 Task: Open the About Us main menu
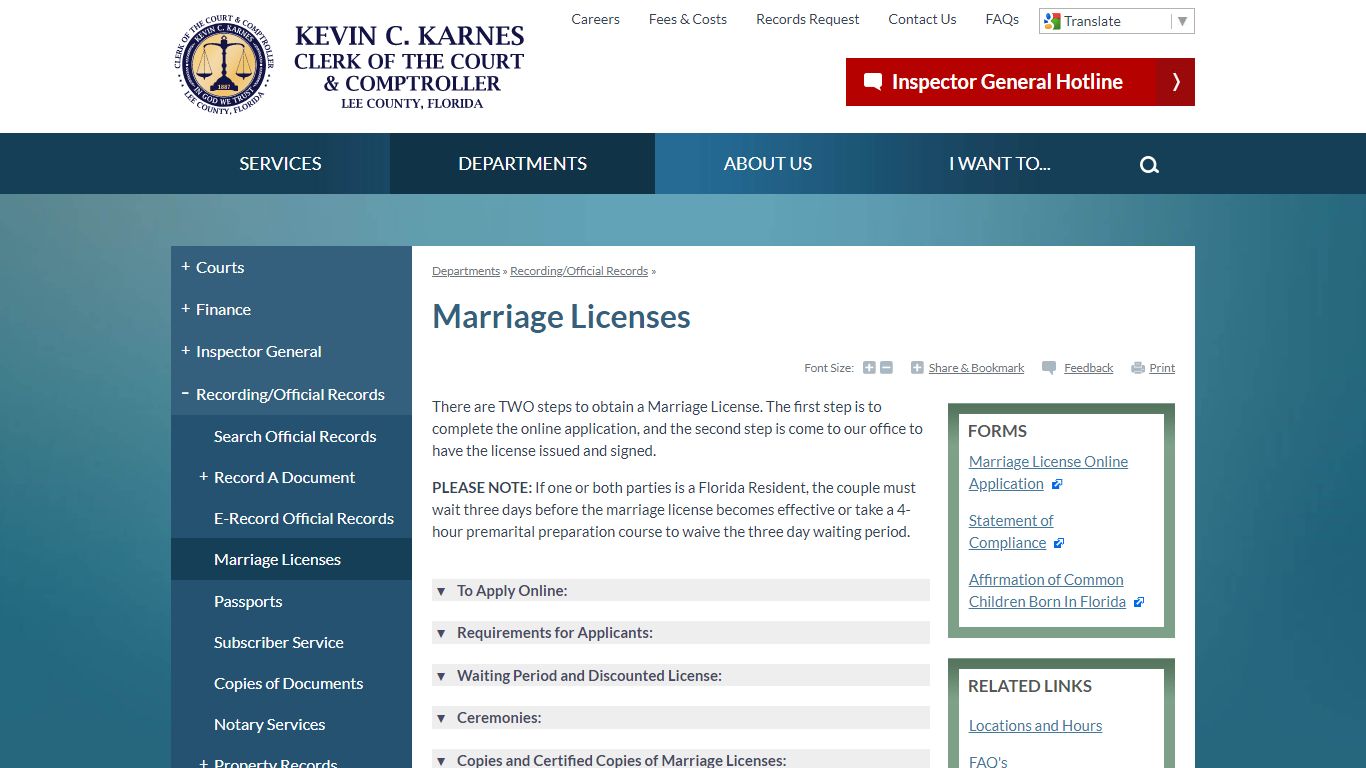[768, 164]
